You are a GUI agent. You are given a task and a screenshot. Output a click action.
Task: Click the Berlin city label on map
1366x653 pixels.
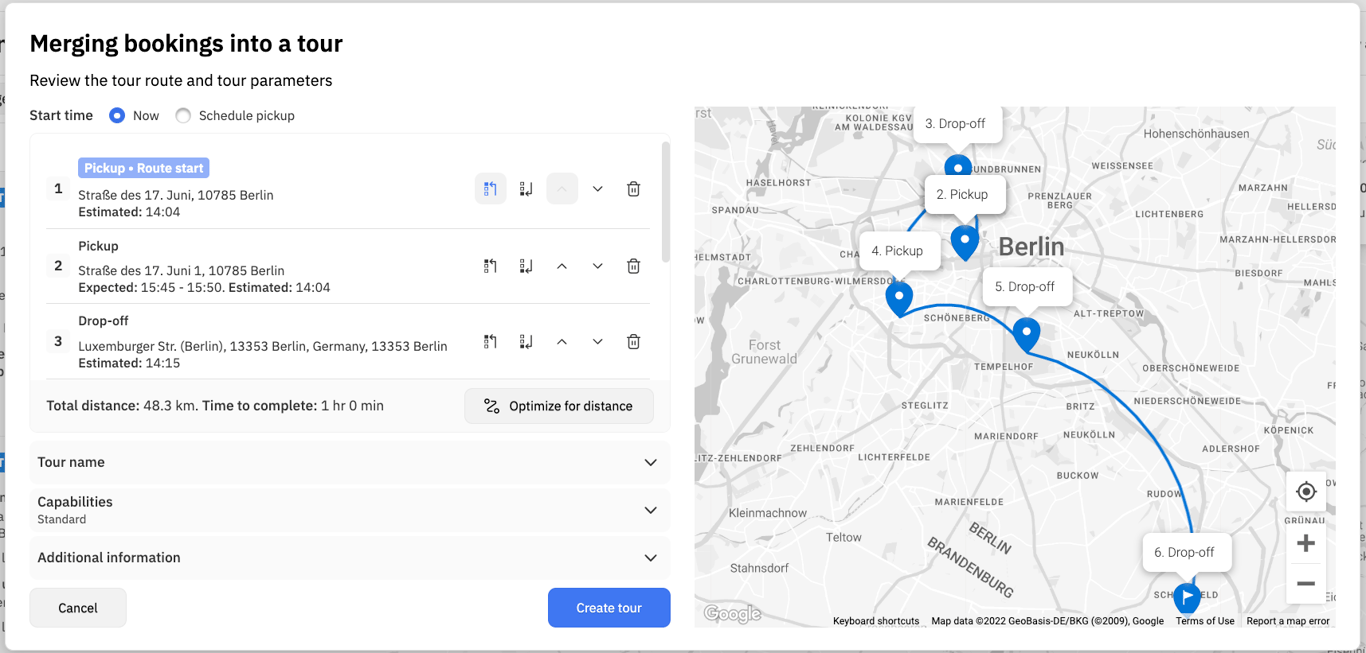(x=1031, y=246)
